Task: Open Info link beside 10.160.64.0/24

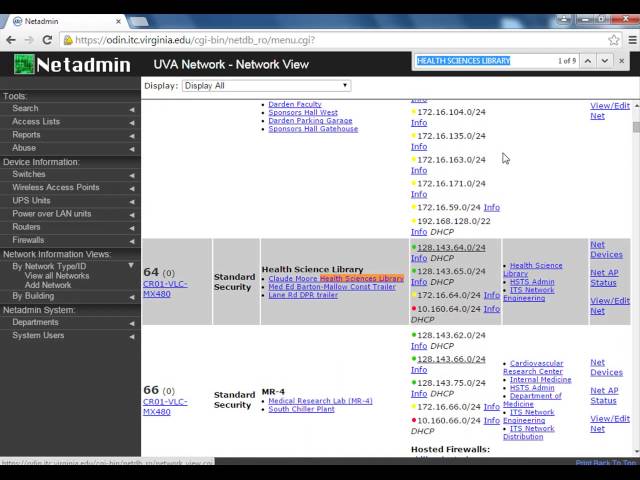Action: [492, 309]
